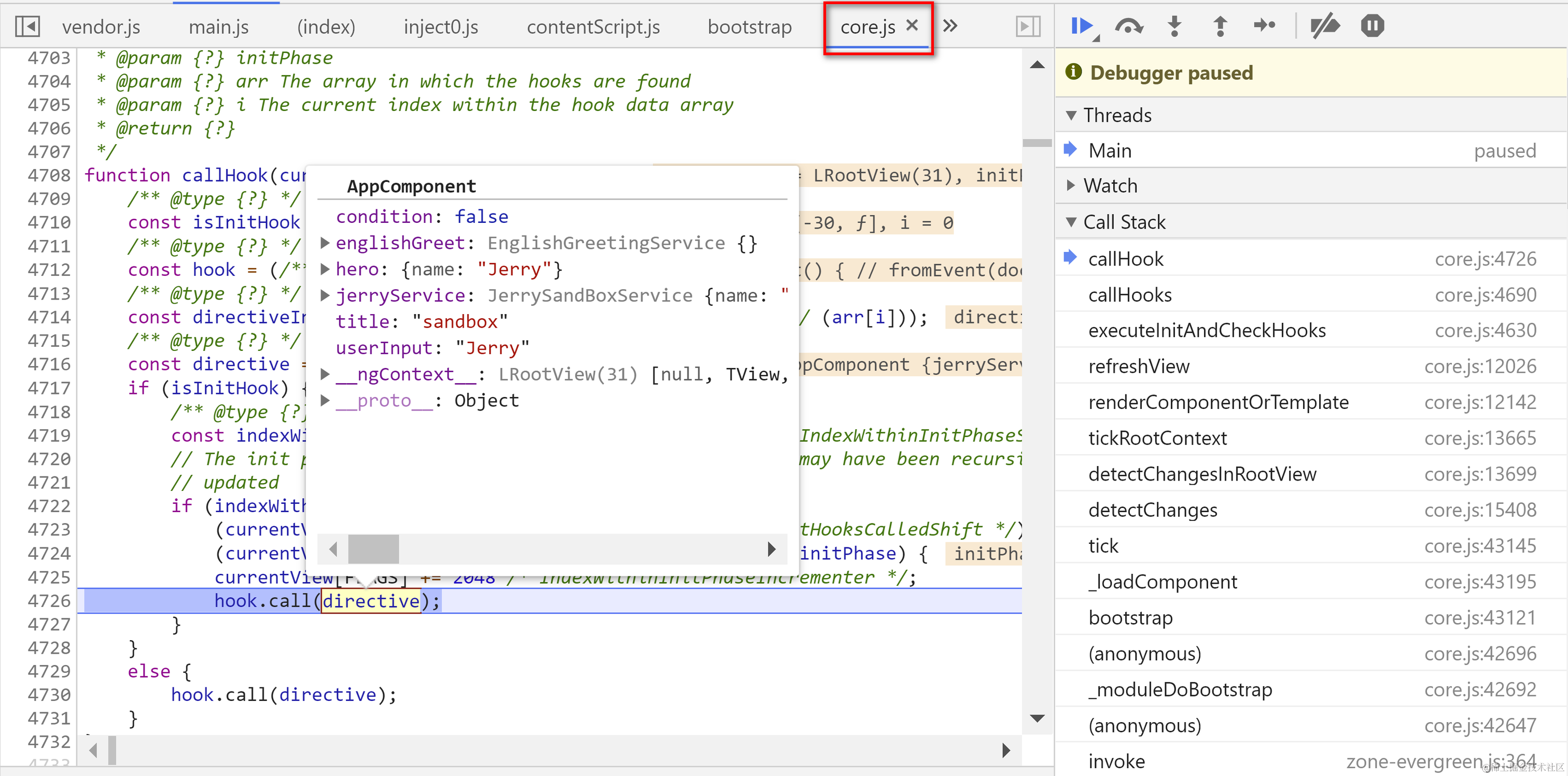1568x776 pixels.
Task: Open the contentScript.js tab
Action: pos(593,27)
